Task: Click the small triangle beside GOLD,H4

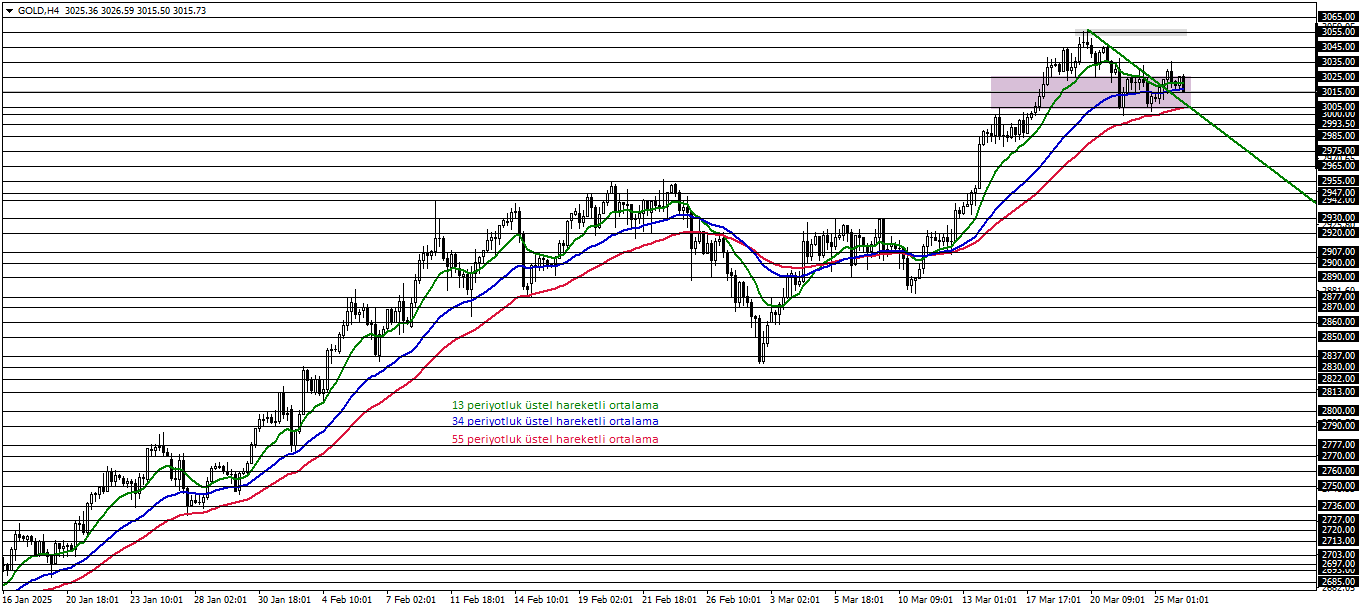Action: [x=9, y=9]
